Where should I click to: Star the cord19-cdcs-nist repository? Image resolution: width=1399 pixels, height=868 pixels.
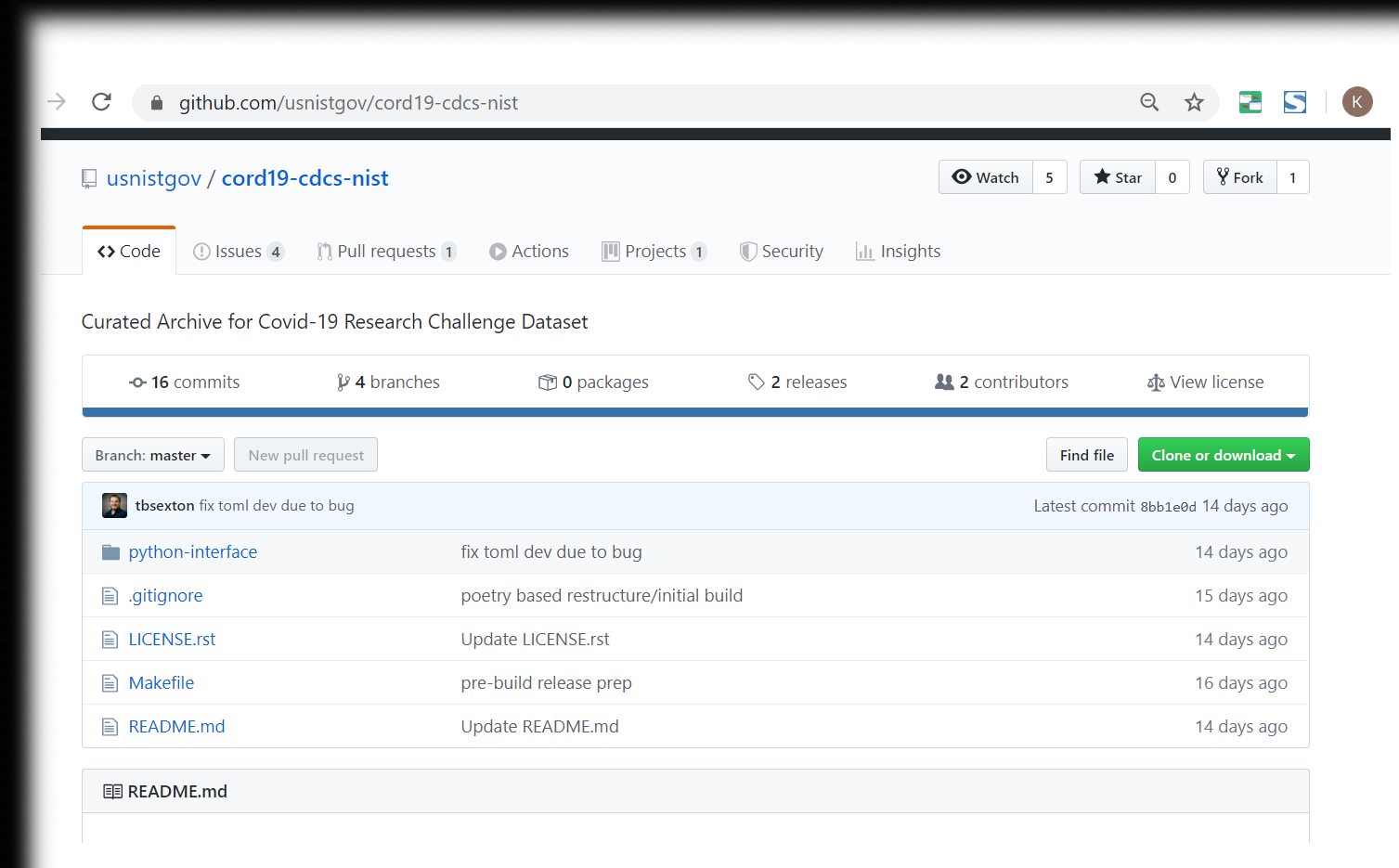click(1118, 177)
